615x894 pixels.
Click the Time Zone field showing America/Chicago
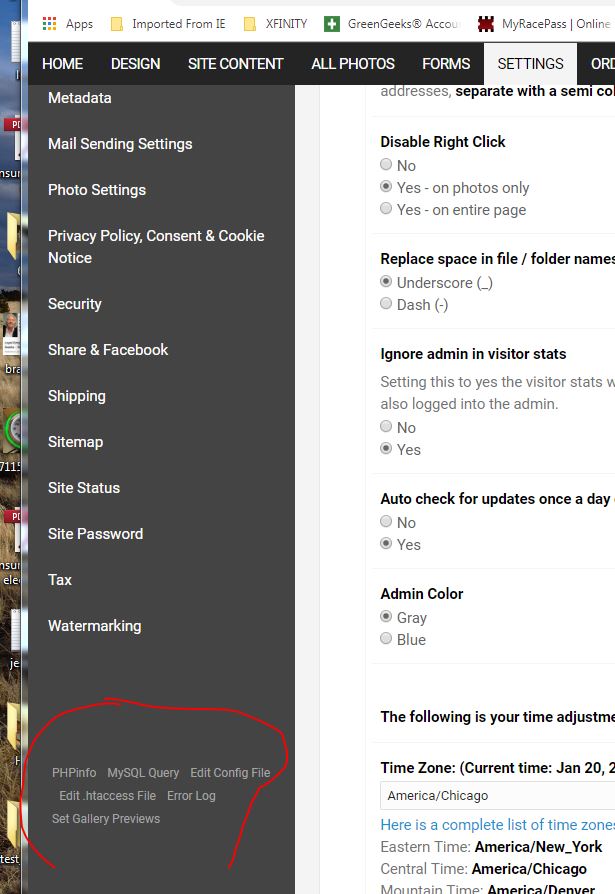coord(498,795)
